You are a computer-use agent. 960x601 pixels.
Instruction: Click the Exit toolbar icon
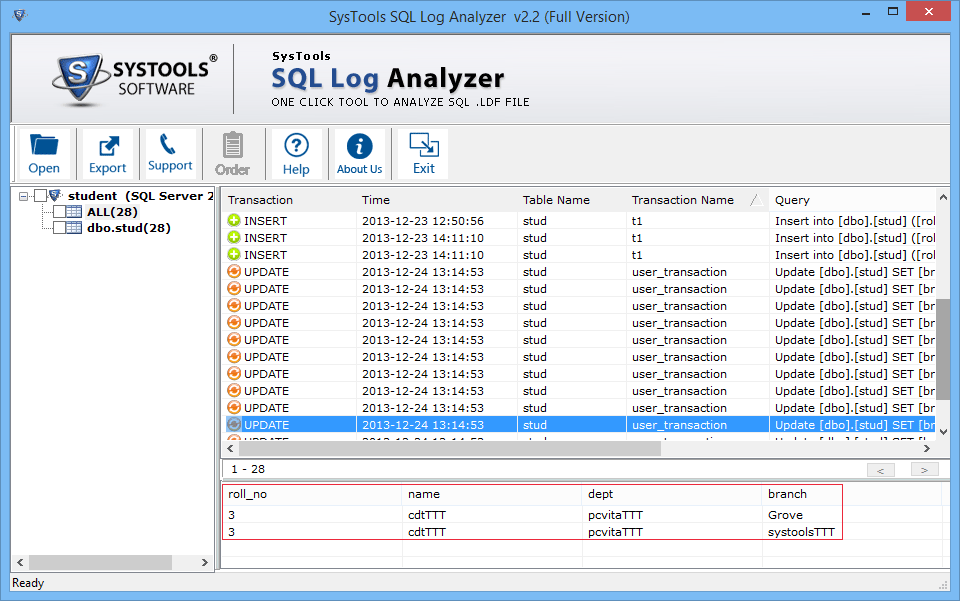tap(423, 154)
